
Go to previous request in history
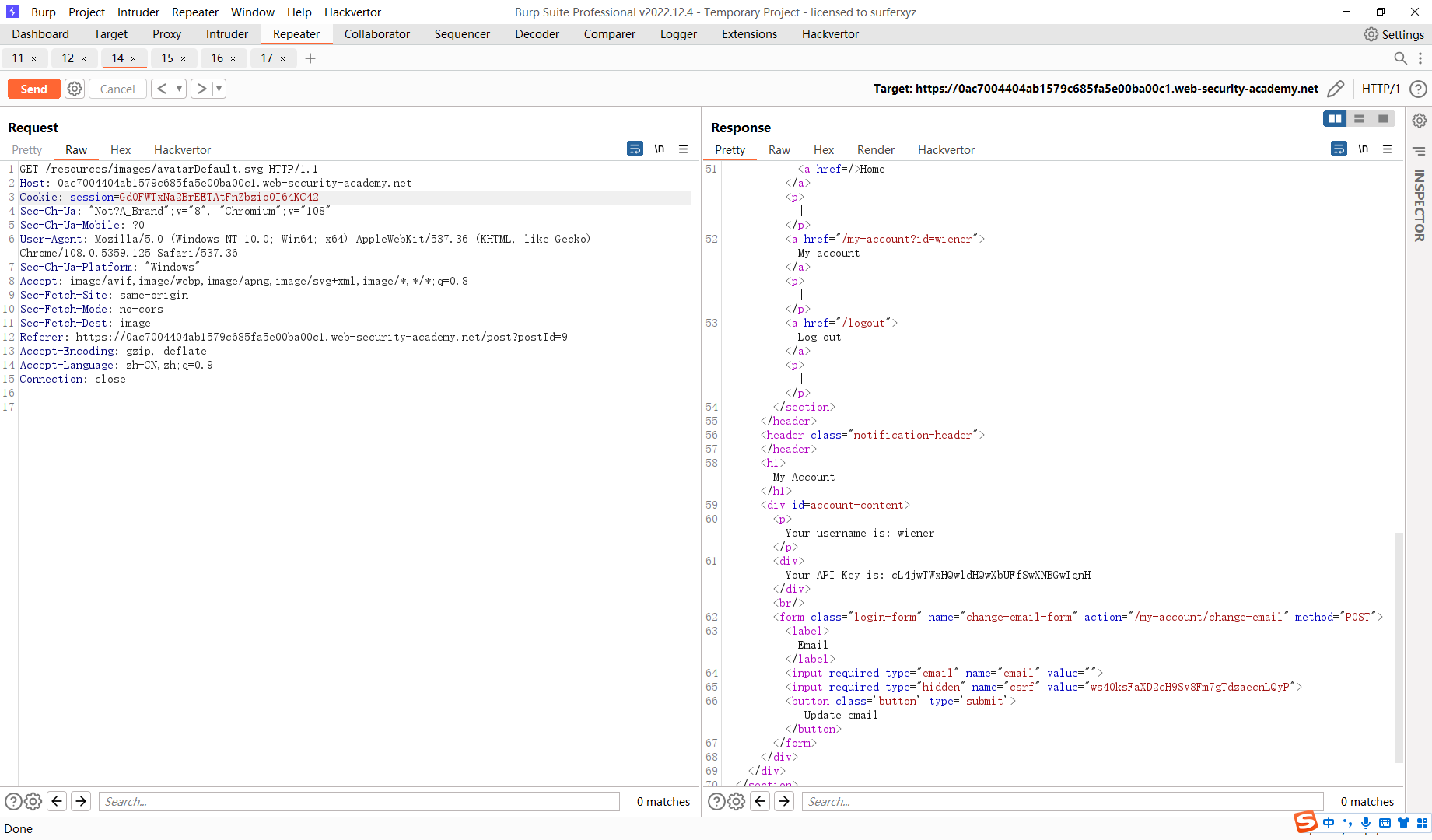161,89
